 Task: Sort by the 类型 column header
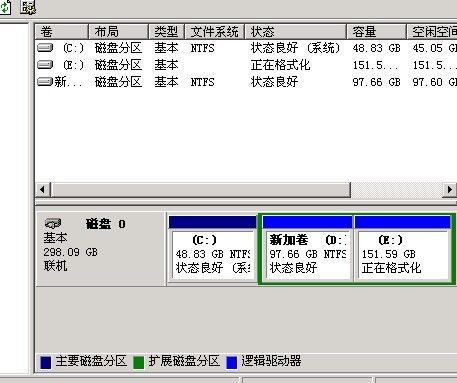(x=167, y=32)
